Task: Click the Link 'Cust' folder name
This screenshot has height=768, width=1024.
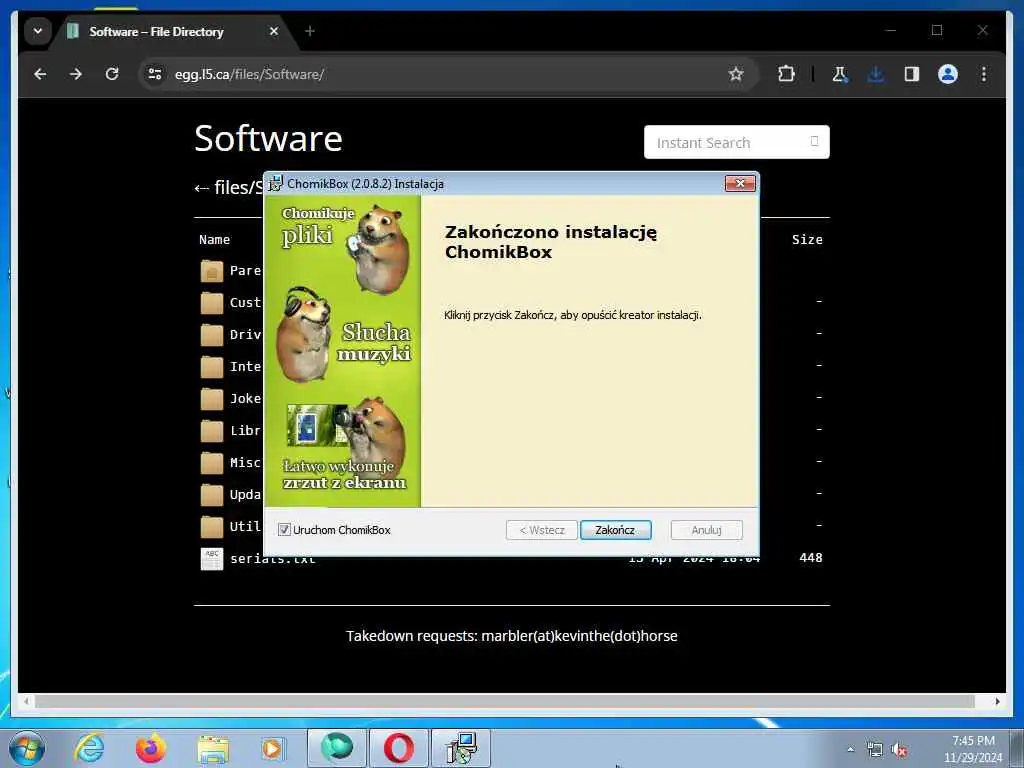Action: click(x=246, y=302)
